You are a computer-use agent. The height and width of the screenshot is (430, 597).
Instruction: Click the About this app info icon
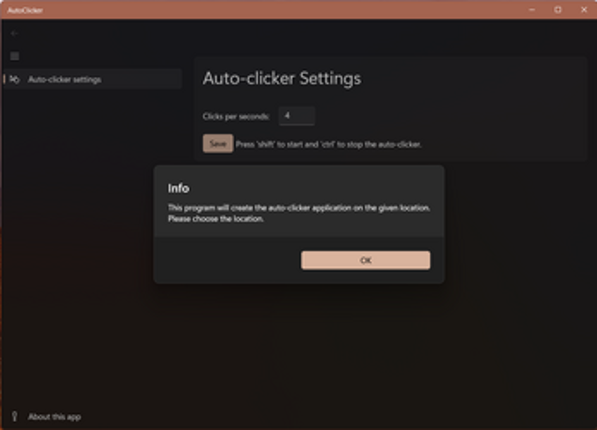[14, 416]
